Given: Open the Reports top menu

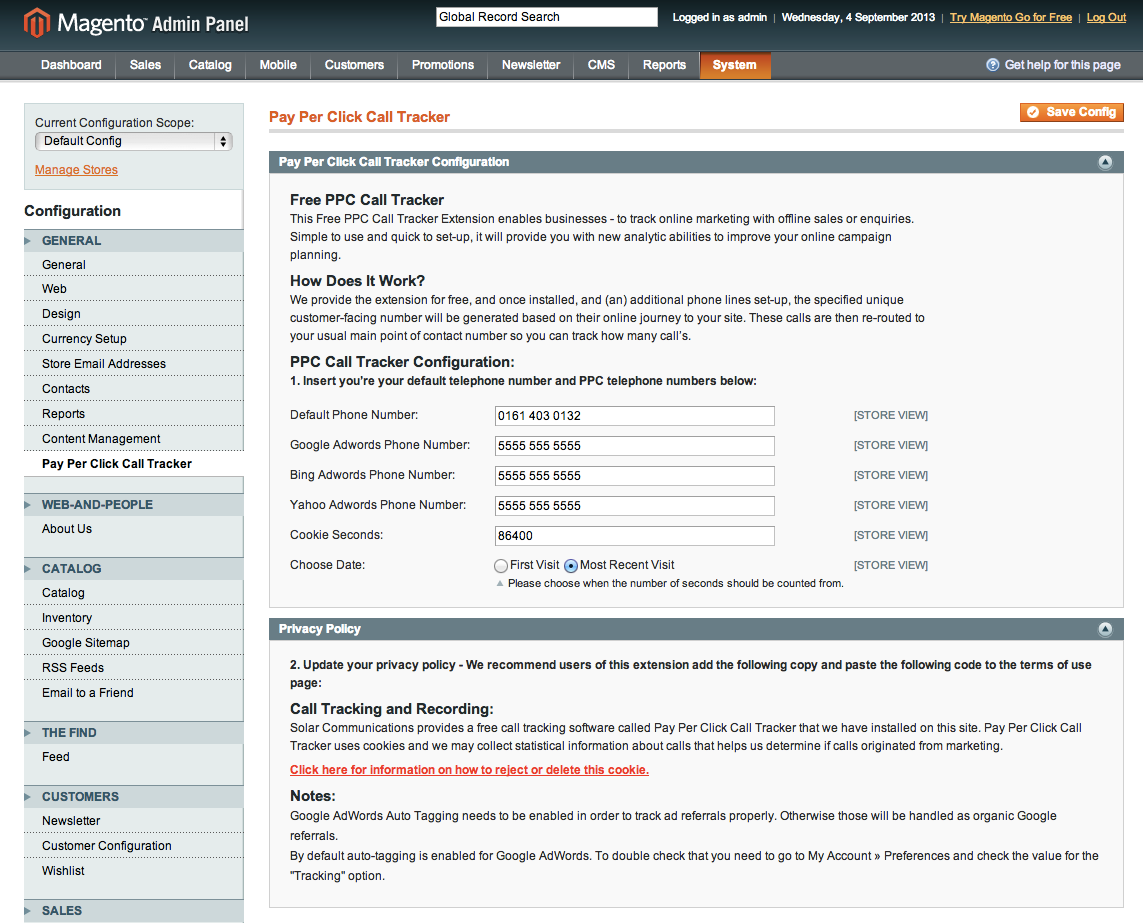Looking at the screenshot, I should pyautogui.click(x=664, y=65).
